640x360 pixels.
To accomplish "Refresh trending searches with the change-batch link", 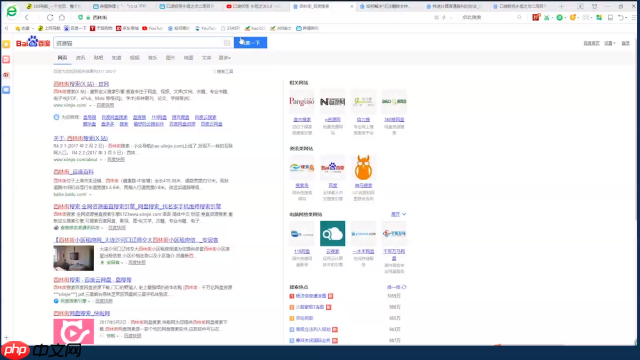I will point(396,287).
